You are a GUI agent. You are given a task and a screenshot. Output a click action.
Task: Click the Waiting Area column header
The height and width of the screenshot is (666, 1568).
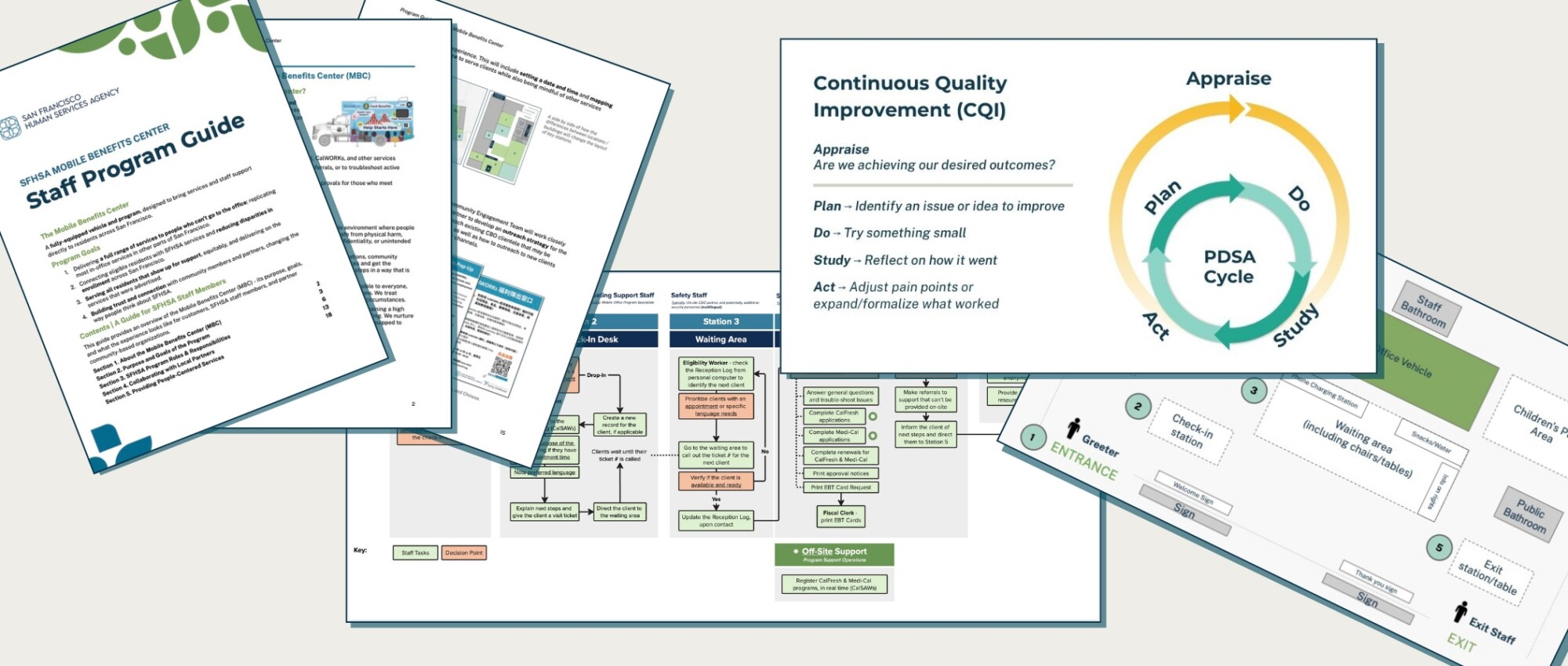(x=720, y=339)
